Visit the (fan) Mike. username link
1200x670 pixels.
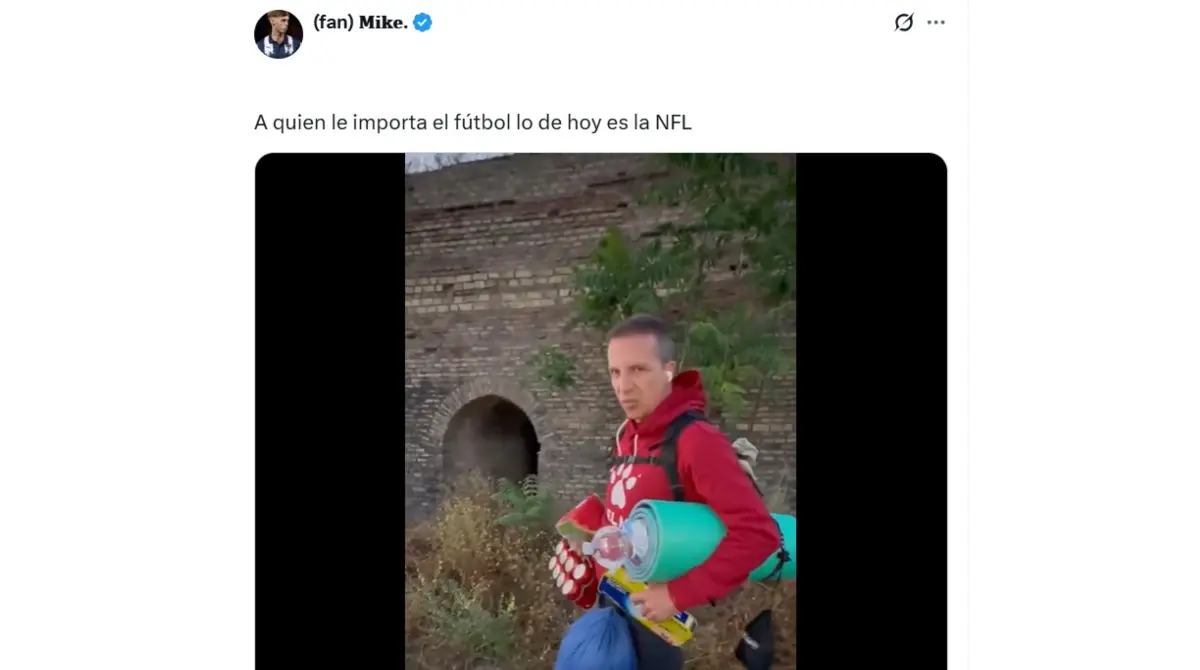(360, 22)
